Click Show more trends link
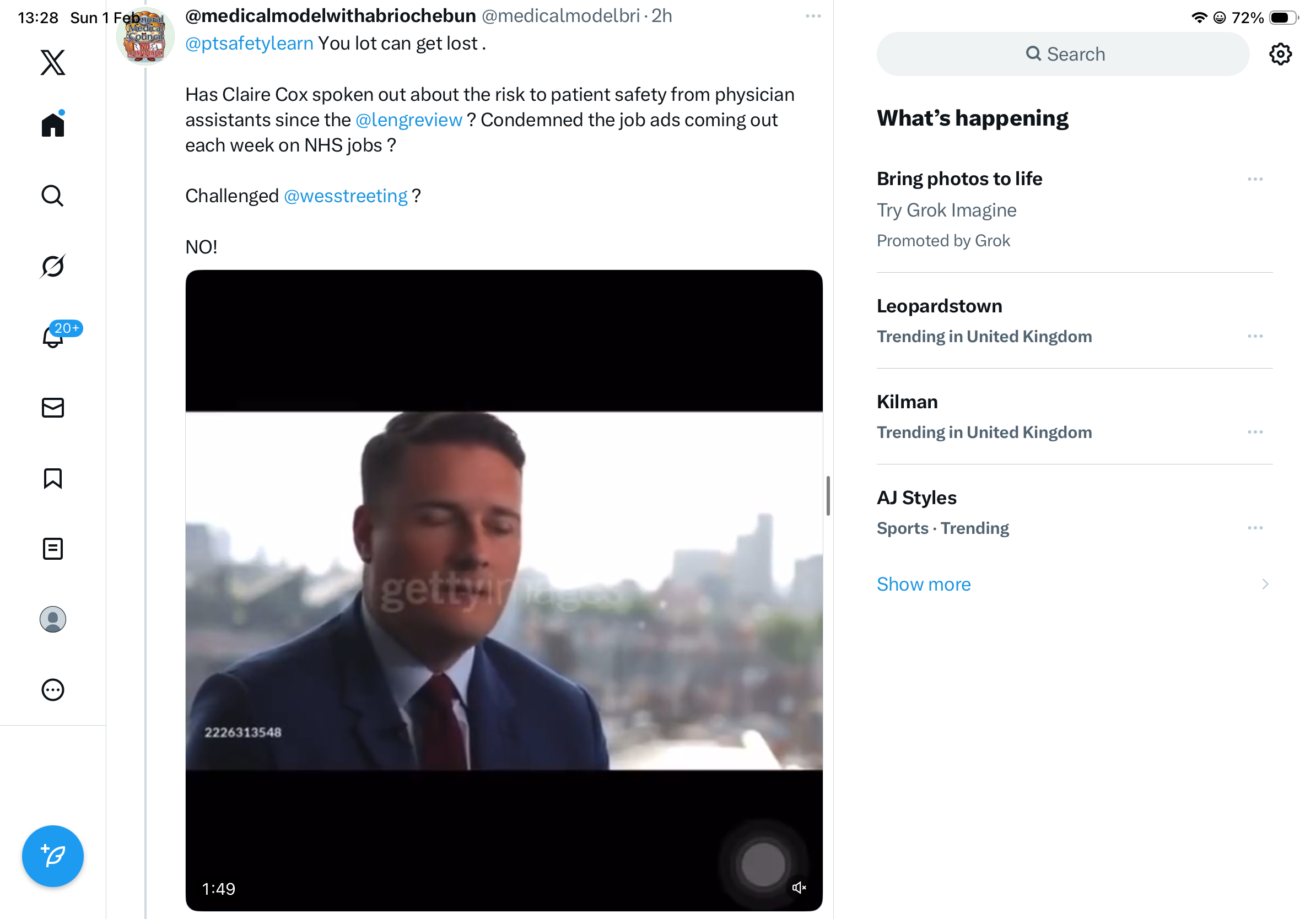Viewport: 1316px width, 919px height. pos(924,584)
